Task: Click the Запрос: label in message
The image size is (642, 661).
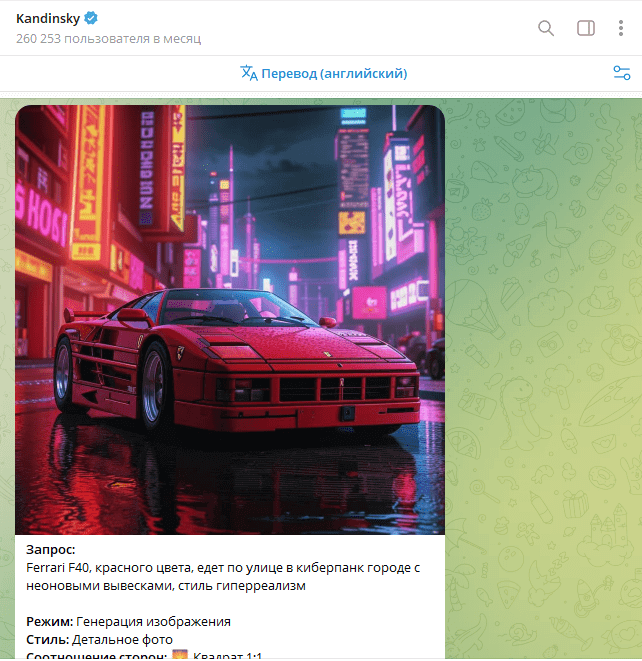Action: coord(51,550)
